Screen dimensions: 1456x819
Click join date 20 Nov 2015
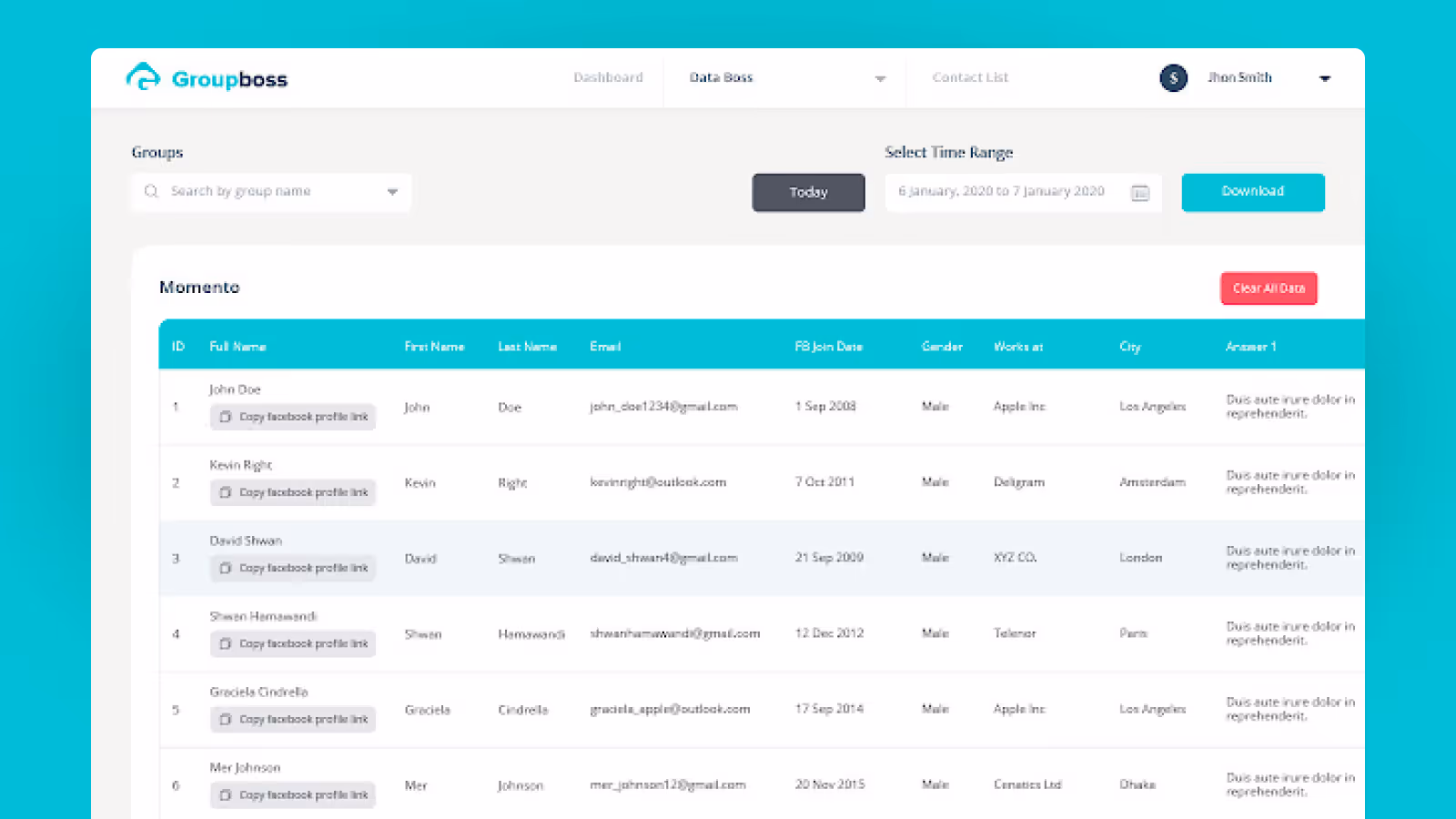coord(830,784)
